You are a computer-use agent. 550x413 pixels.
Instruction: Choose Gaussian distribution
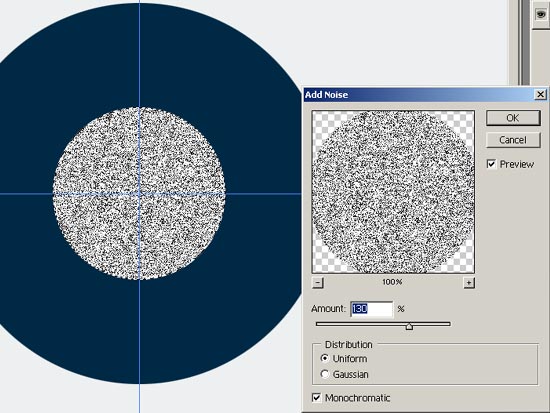[x=325, y=374]
